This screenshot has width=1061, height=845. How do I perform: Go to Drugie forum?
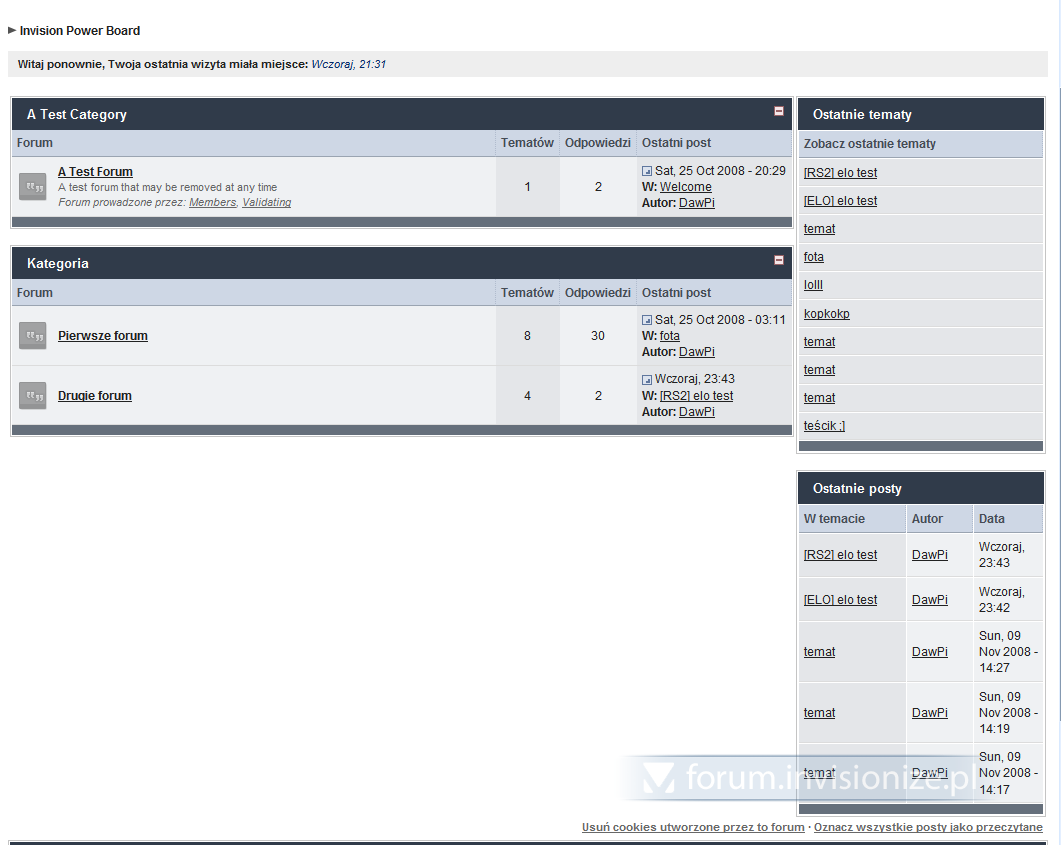coord(95,396)
